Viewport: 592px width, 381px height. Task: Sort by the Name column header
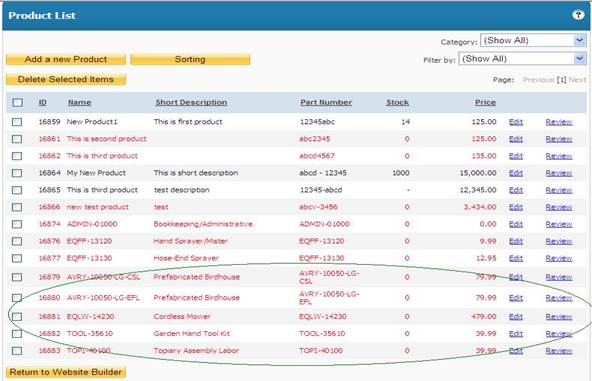click(x=79, y=102)
